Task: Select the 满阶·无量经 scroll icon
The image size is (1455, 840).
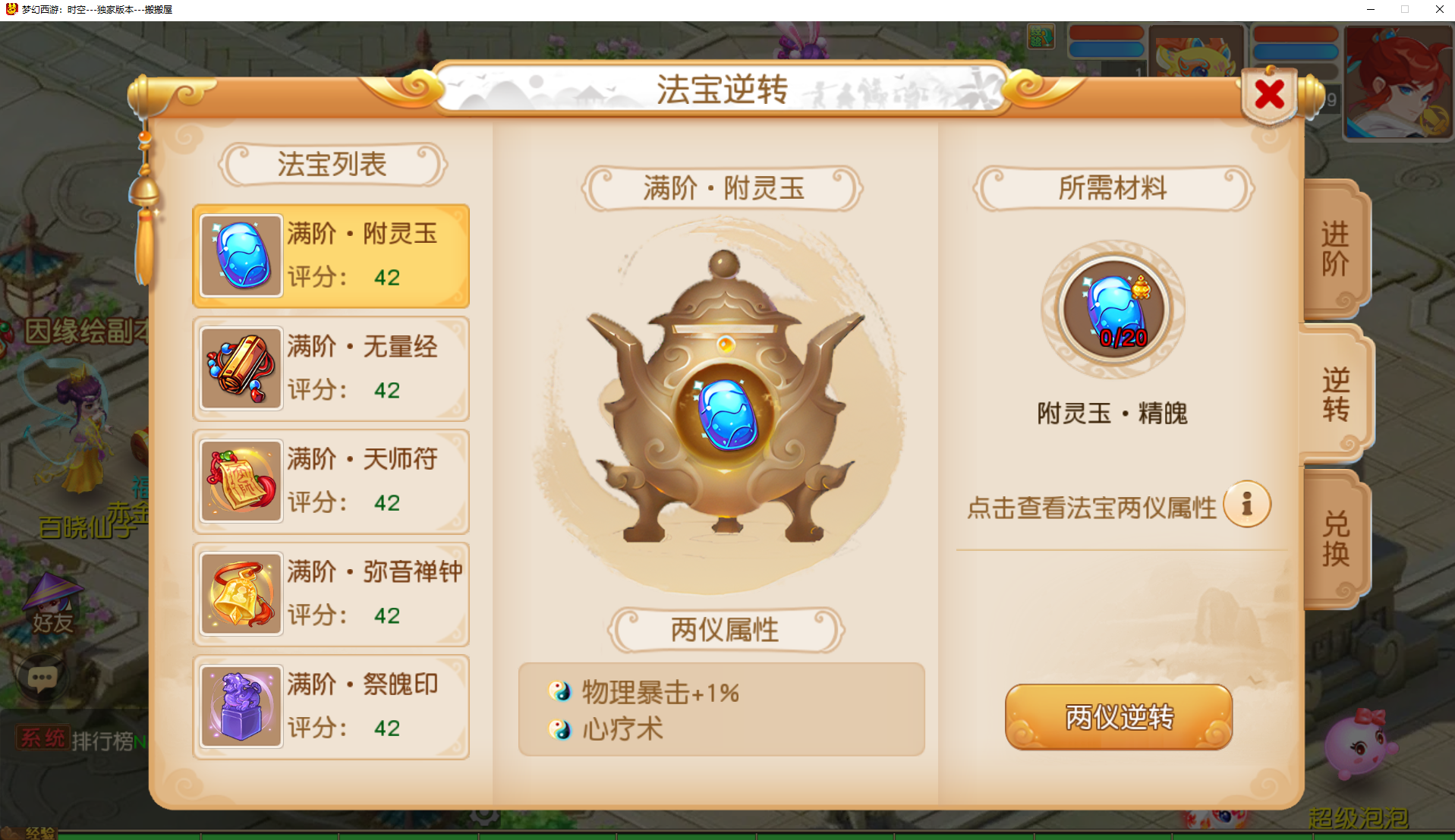Action: 241,369
